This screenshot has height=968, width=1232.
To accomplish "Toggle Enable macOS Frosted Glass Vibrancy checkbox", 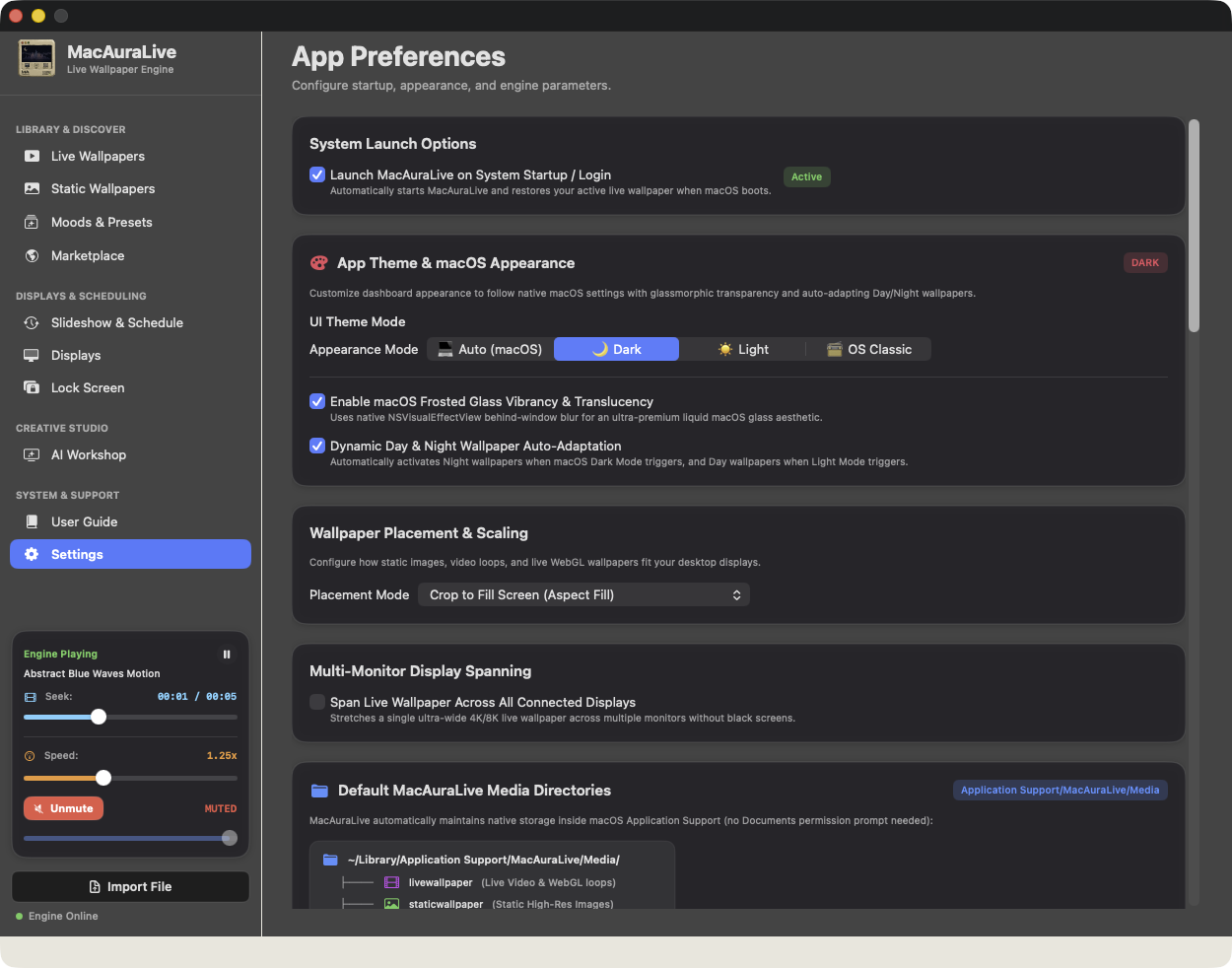I will 317,401.
